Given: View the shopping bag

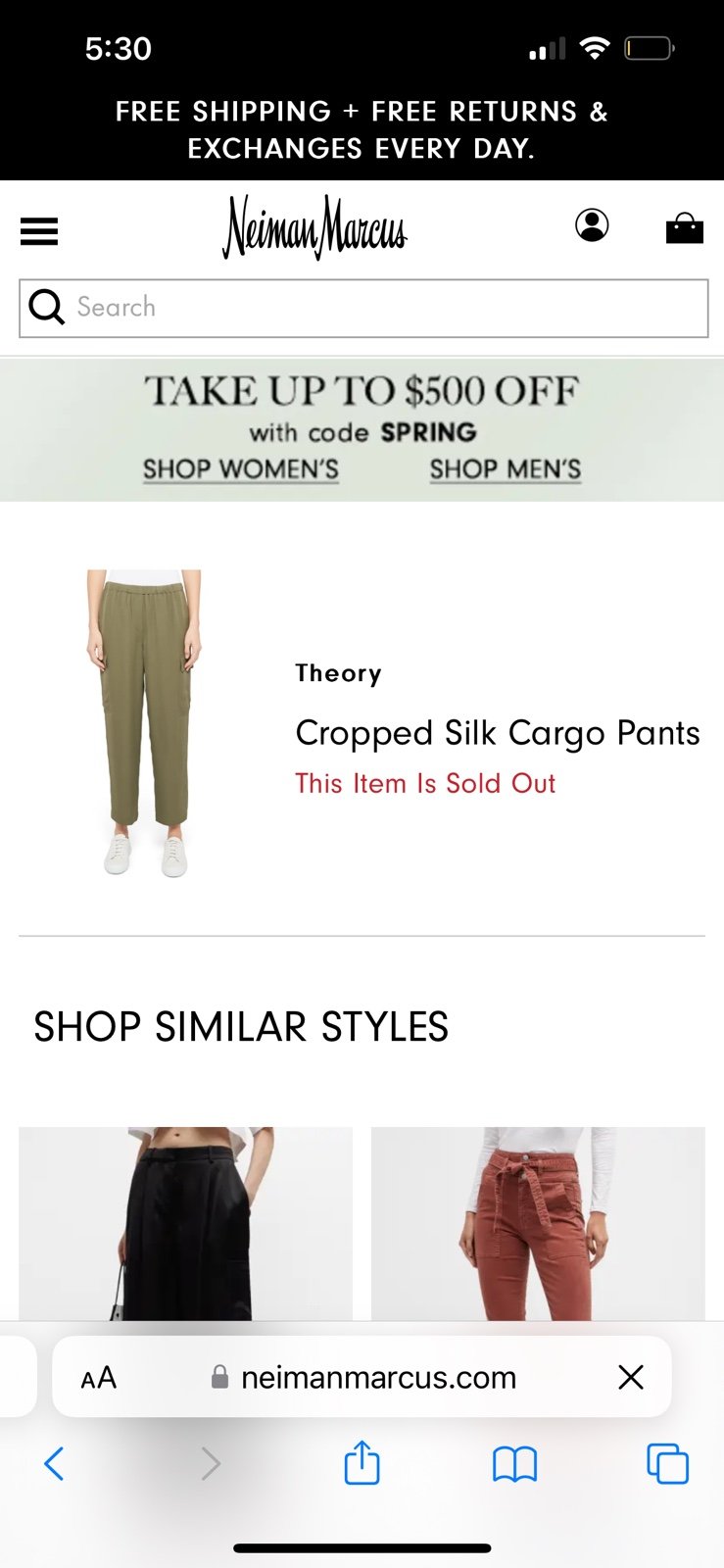Looking at the screenshot, I should pos(685,228).
